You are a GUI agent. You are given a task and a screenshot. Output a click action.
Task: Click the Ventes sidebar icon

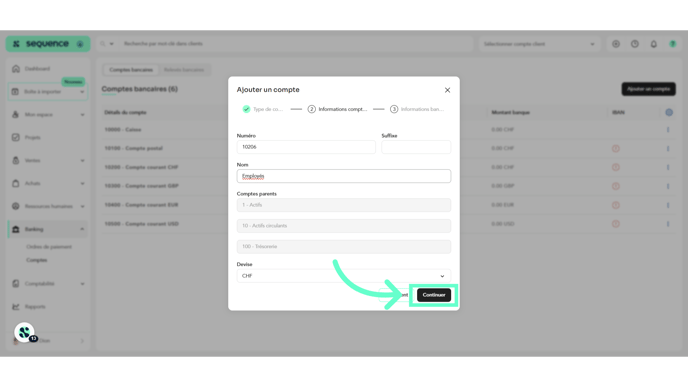click(x=16, y=160)
